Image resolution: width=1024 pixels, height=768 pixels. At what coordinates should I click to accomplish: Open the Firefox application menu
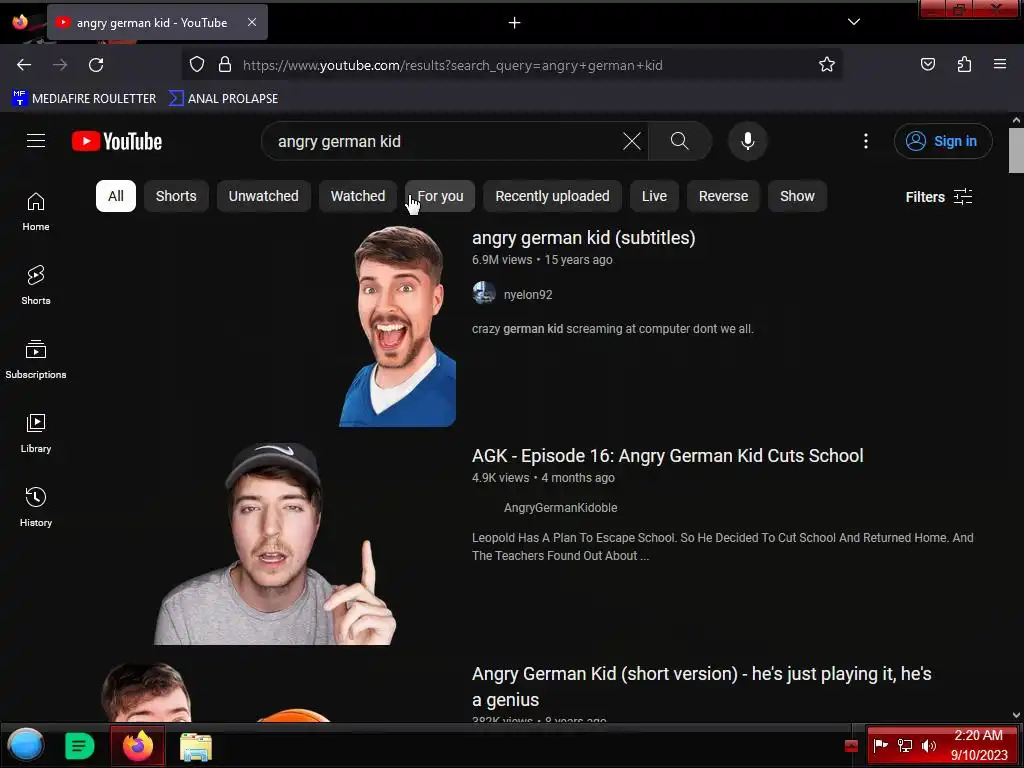(x=1000, y=65)
